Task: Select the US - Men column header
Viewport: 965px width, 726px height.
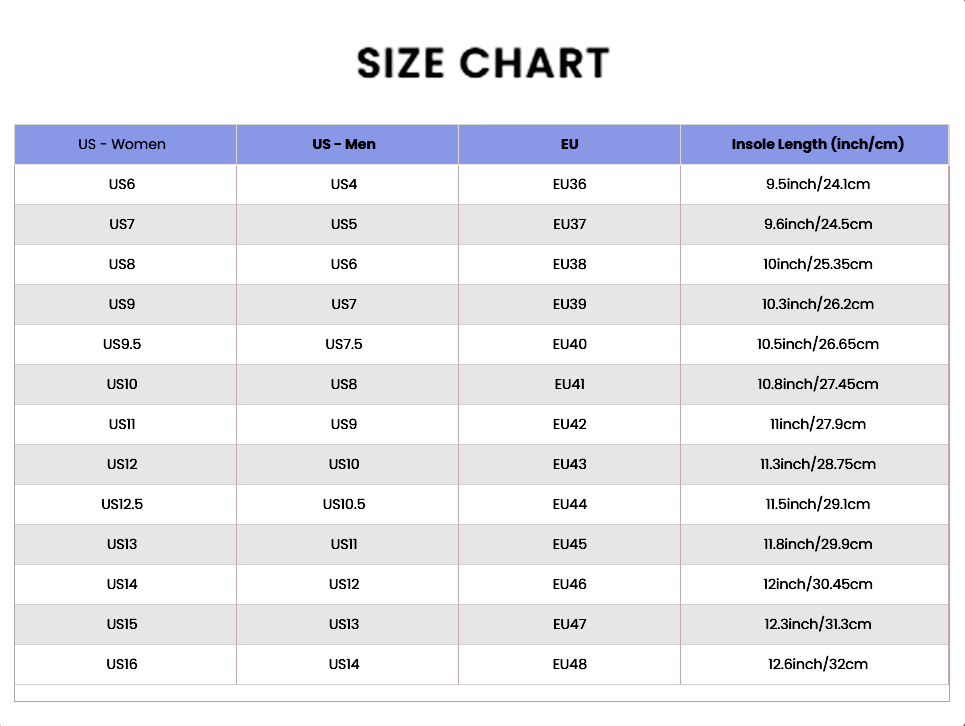Action: coord(344,144)
